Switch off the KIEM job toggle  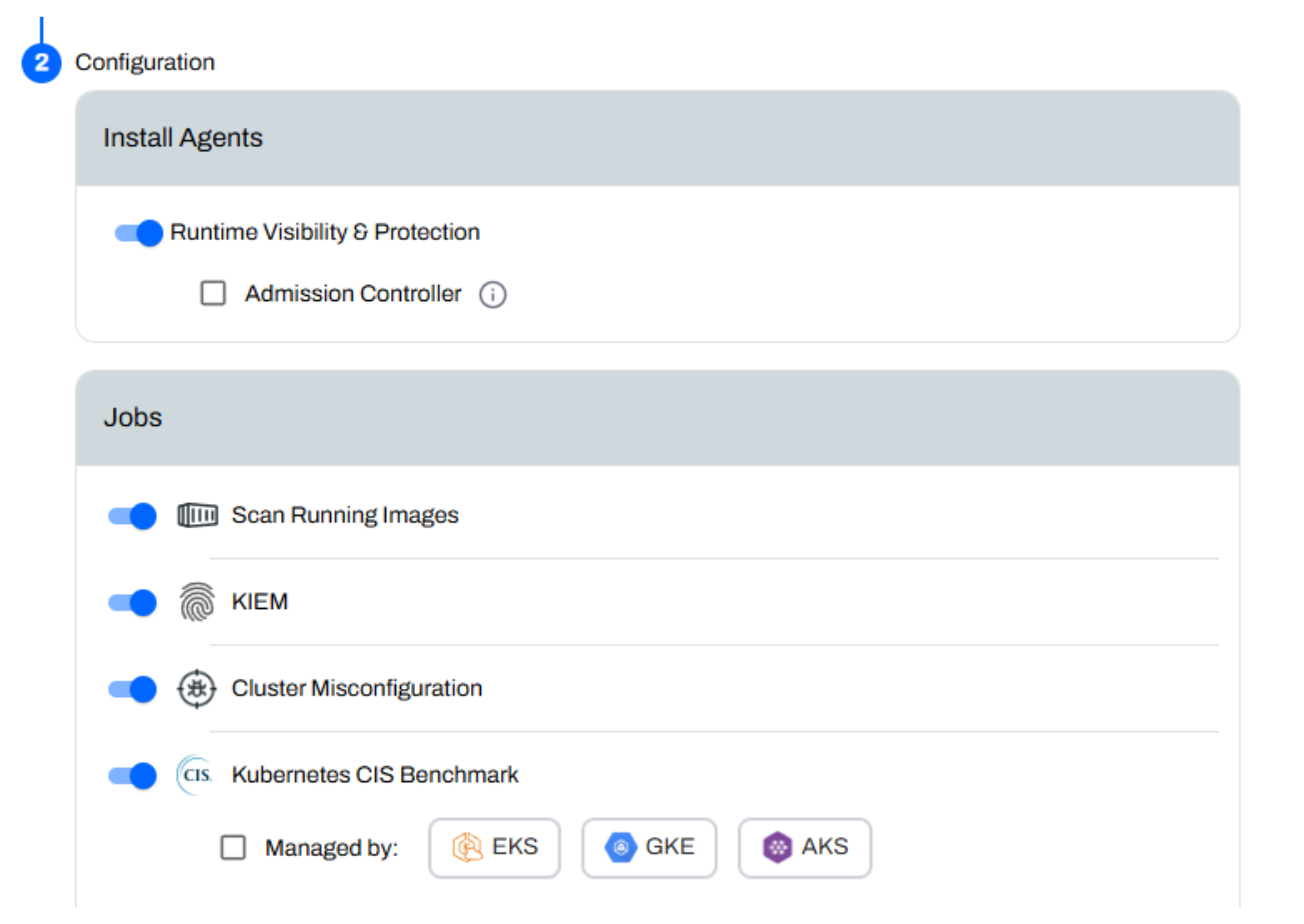coord(133,603)
